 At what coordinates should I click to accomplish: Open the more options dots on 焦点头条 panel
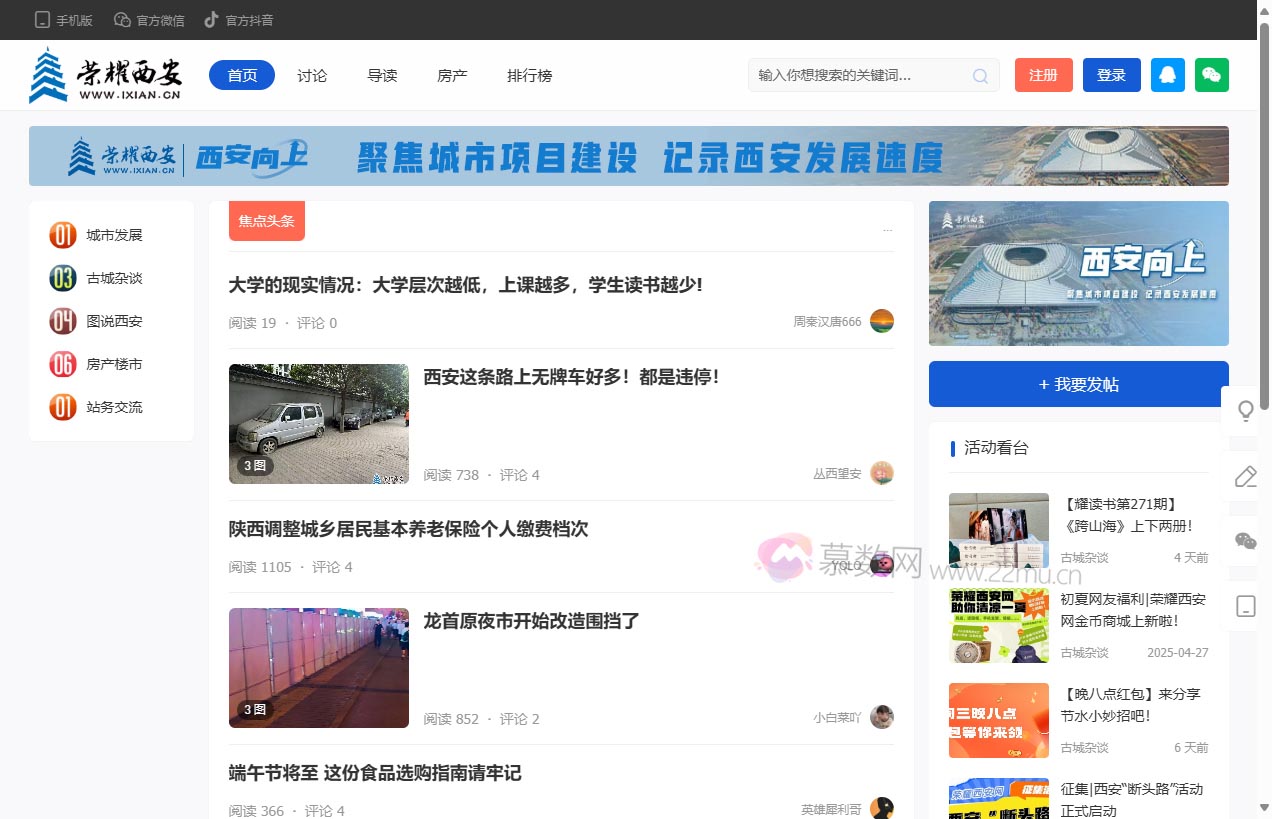click(887, 229)
